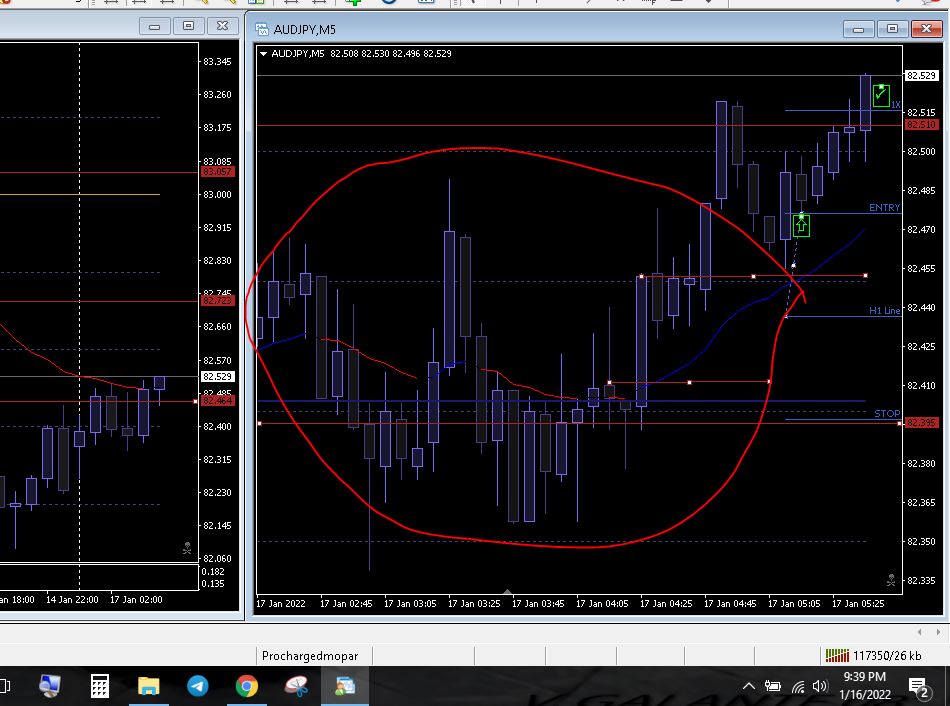
Task: Launch Calculator from the taskbar
Action: (100, 686)
